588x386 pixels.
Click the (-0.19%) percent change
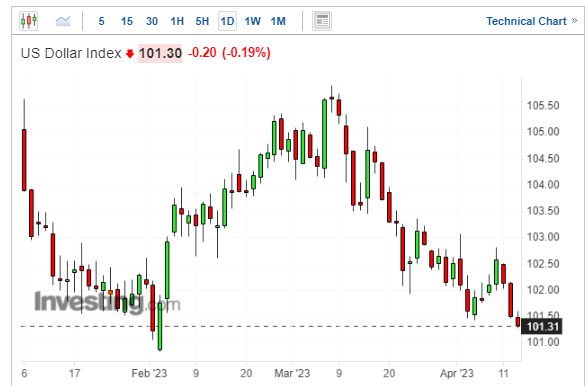tap(246, 53)
